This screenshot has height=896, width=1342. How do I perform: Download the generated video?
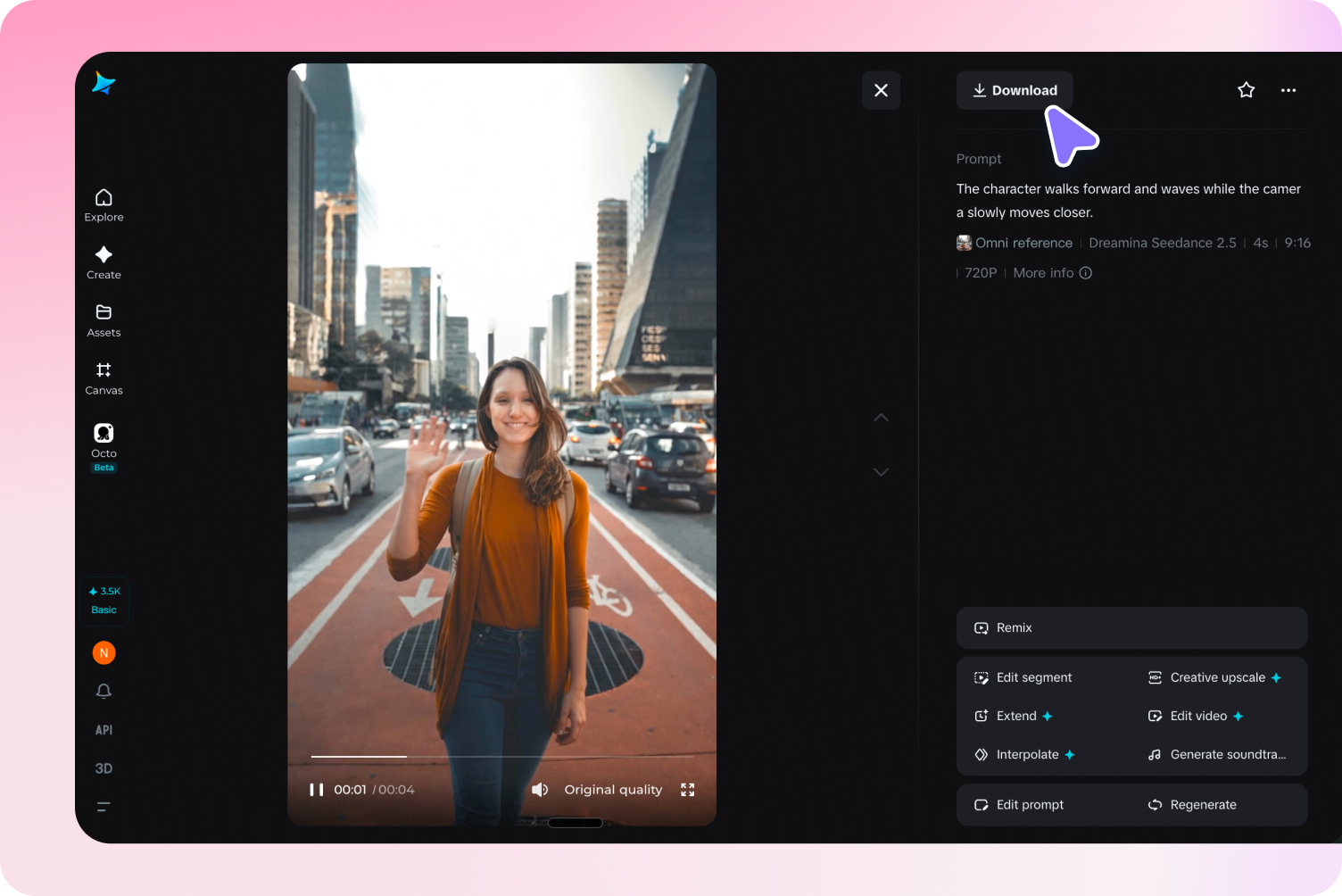1015,90
